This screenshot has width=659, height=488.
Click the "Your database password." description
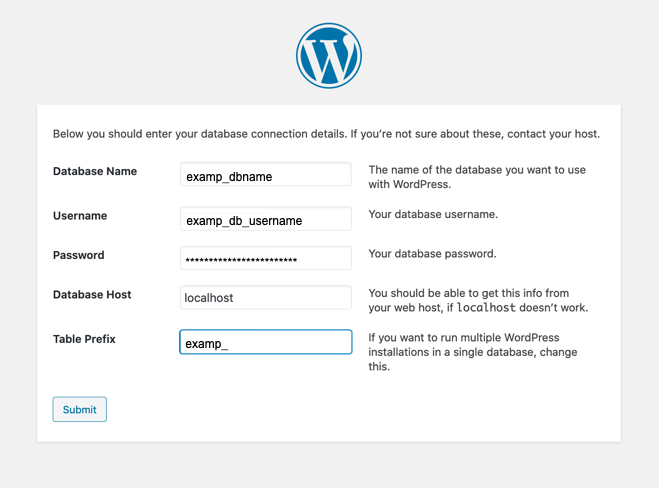pos(432,255)
